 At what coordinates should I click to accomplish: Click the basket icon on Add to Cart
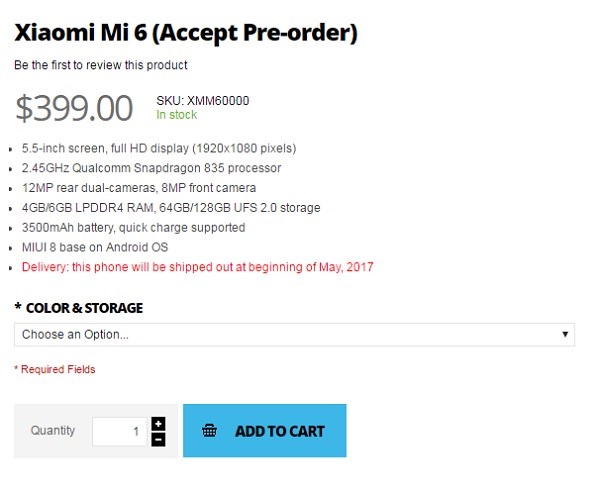pos(209,431)
